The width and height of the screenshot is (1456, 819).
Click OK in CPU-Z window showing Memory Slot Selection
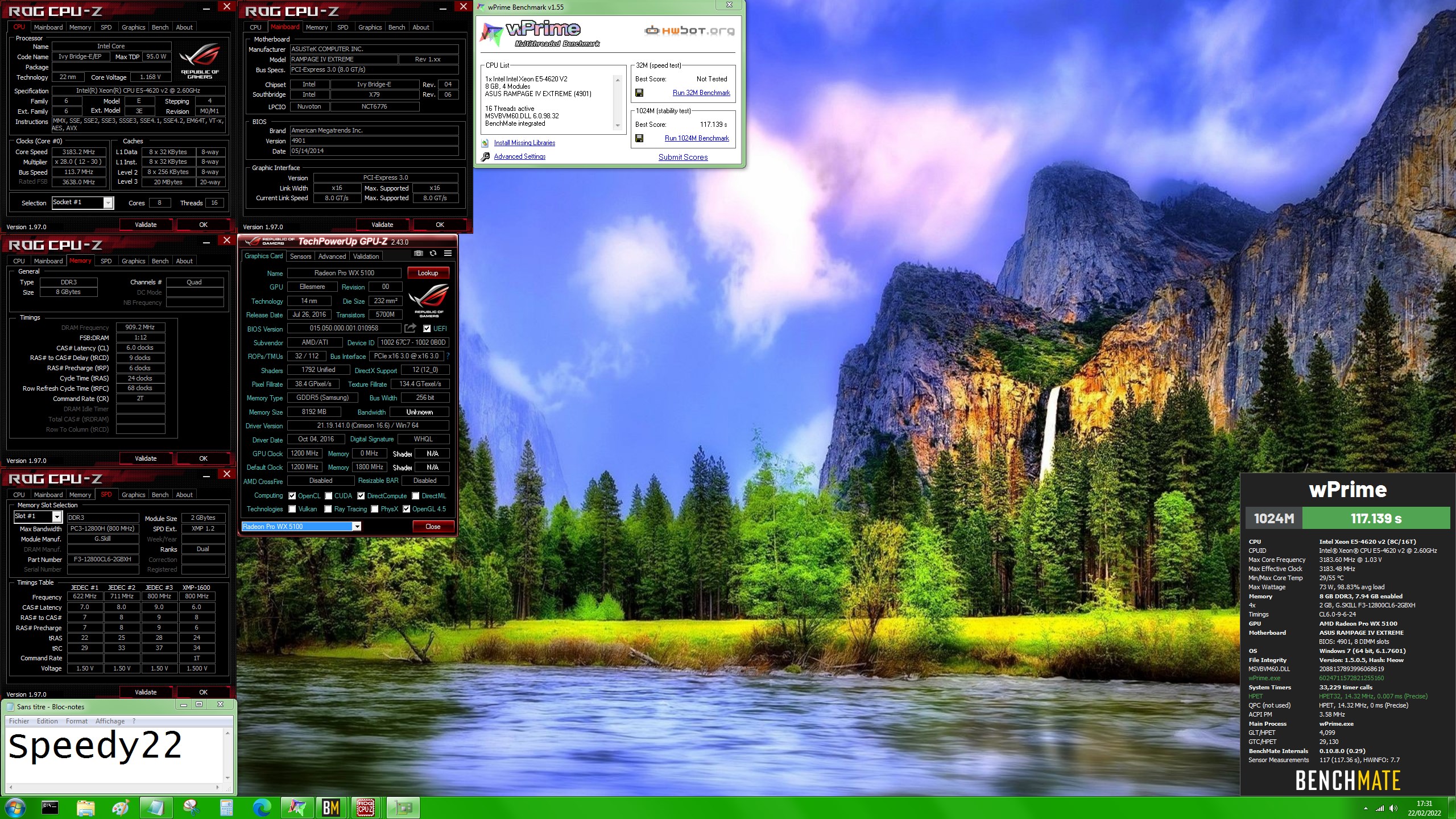pyautogui.click(x=204, y=692)
